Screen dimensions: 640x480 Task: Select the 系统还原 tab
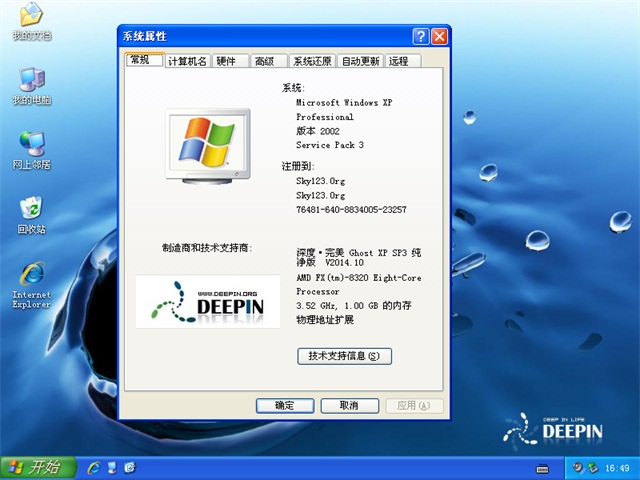coord(311,61)
